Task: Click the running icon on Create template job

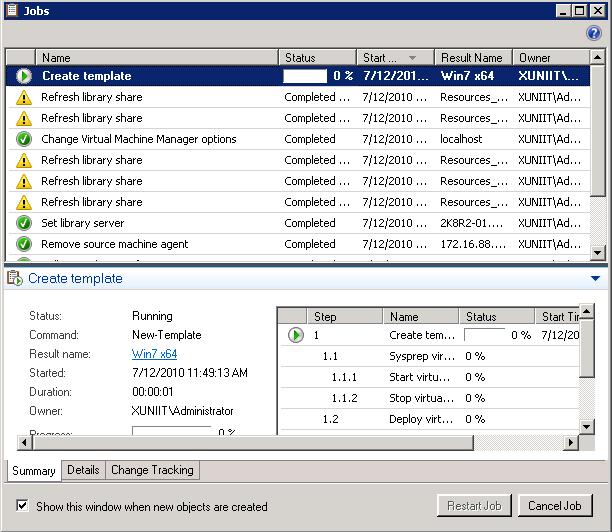Action: pyautogui.click(x=24, y=76)
